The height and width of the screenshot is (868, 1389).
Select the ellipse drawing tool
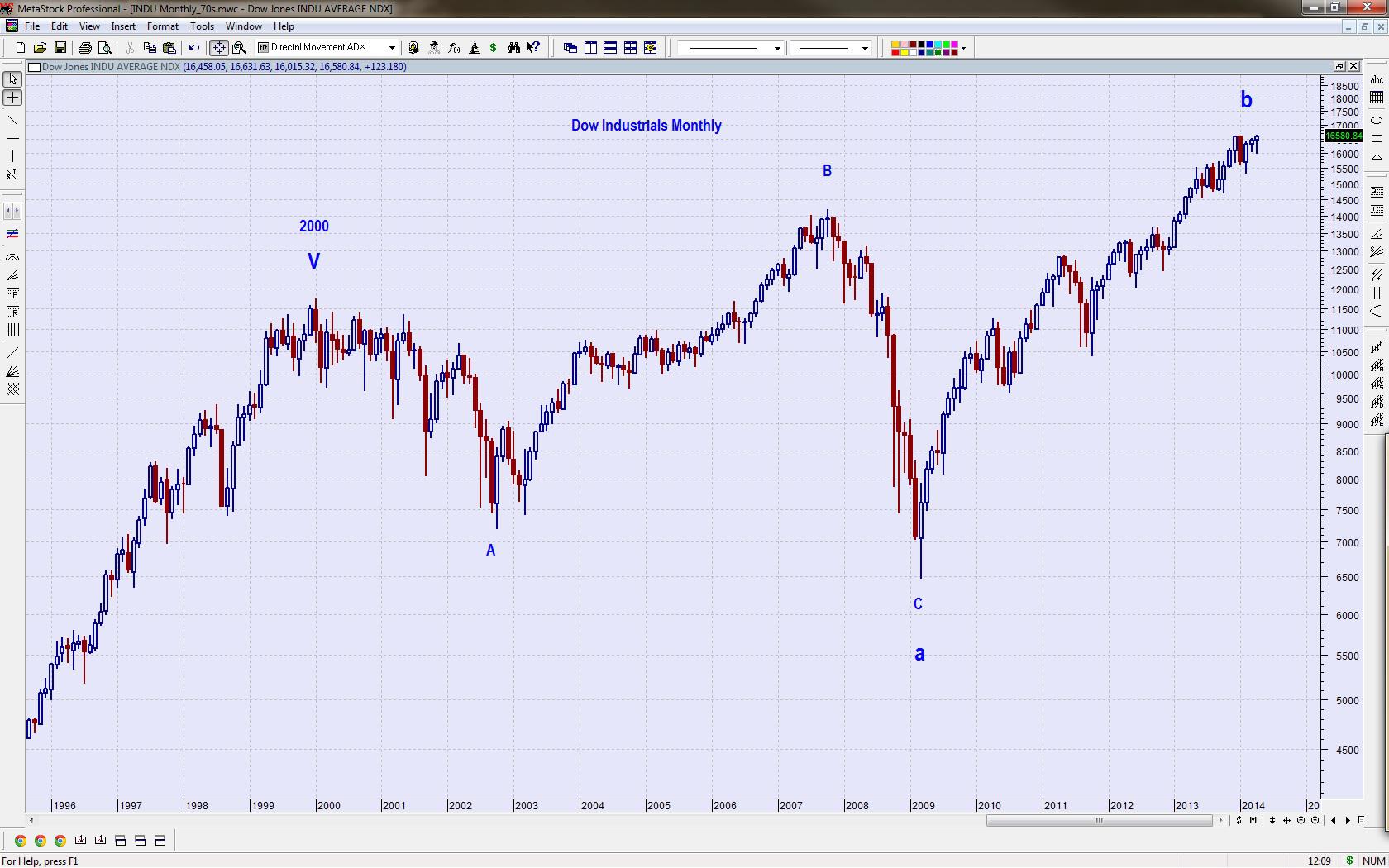(x=1377, y=121)
